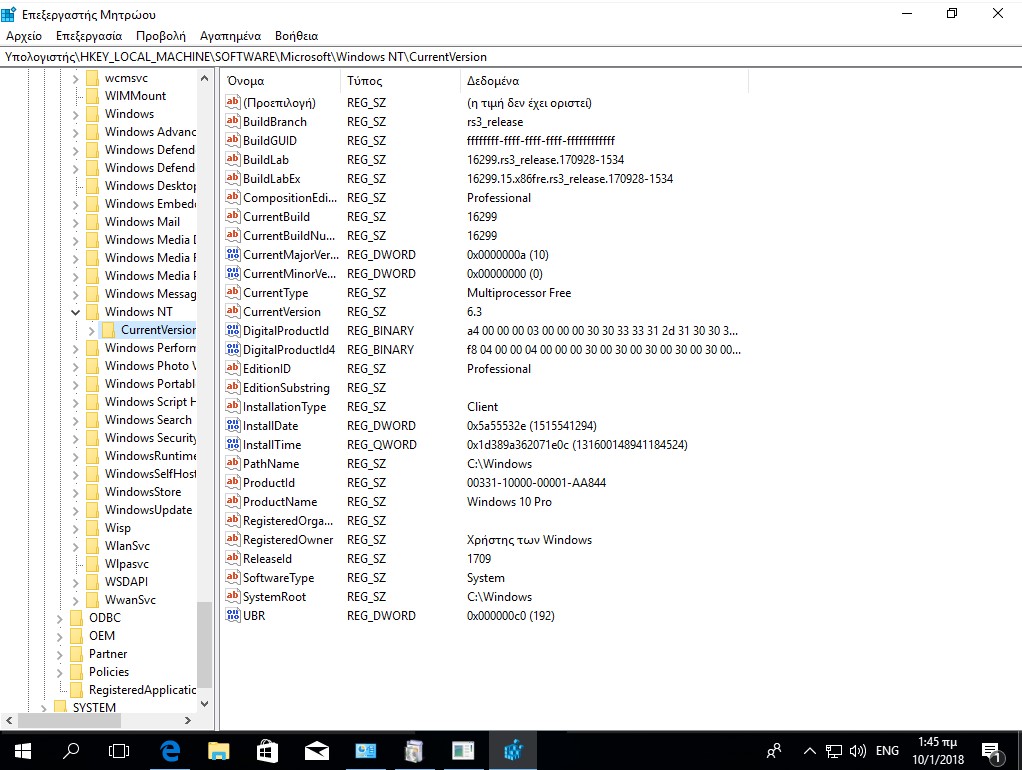Select the WlanSvc key
The height and width of the screenshot is (770, 1022).
(x=127, y=546)
